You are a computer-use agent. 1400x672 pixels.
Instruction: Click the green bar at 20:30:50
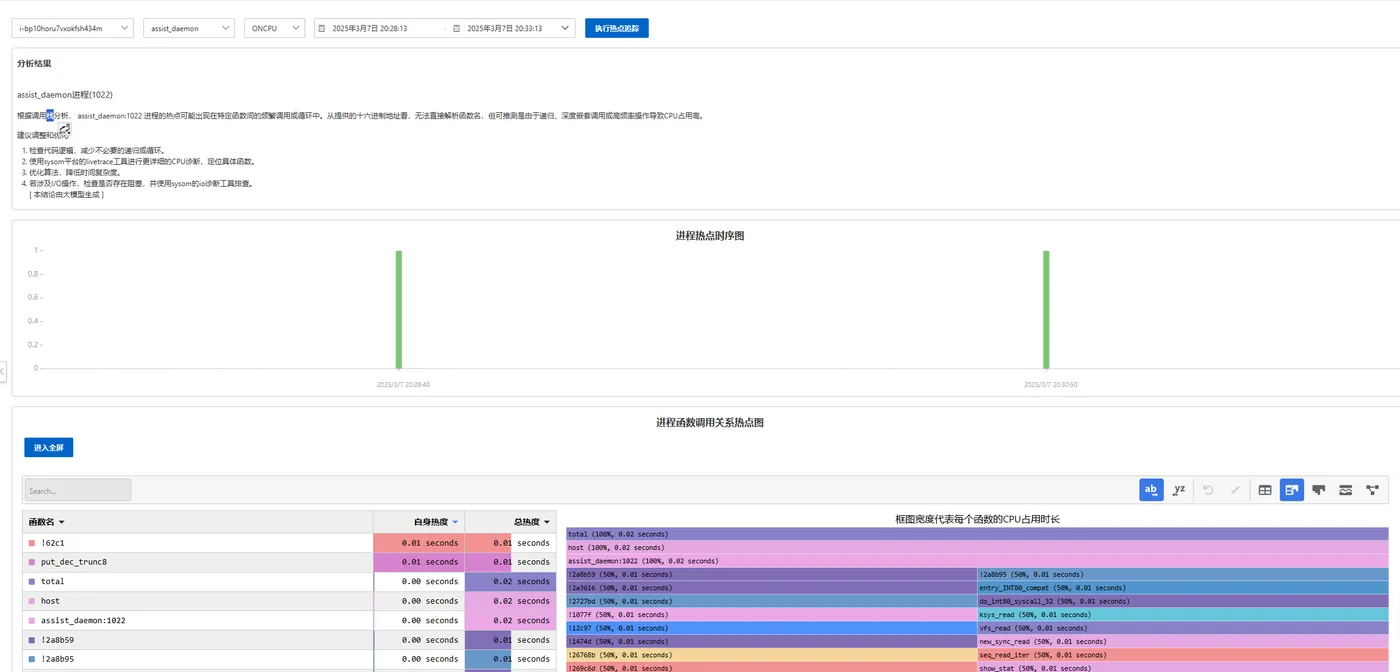tap(1046, 309)
